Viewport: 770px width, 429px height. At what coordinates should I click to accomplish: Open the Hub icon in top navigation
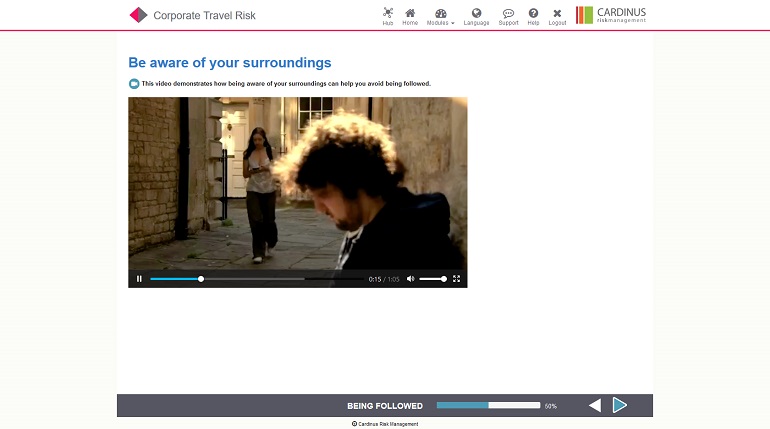[x=388, y=16]
